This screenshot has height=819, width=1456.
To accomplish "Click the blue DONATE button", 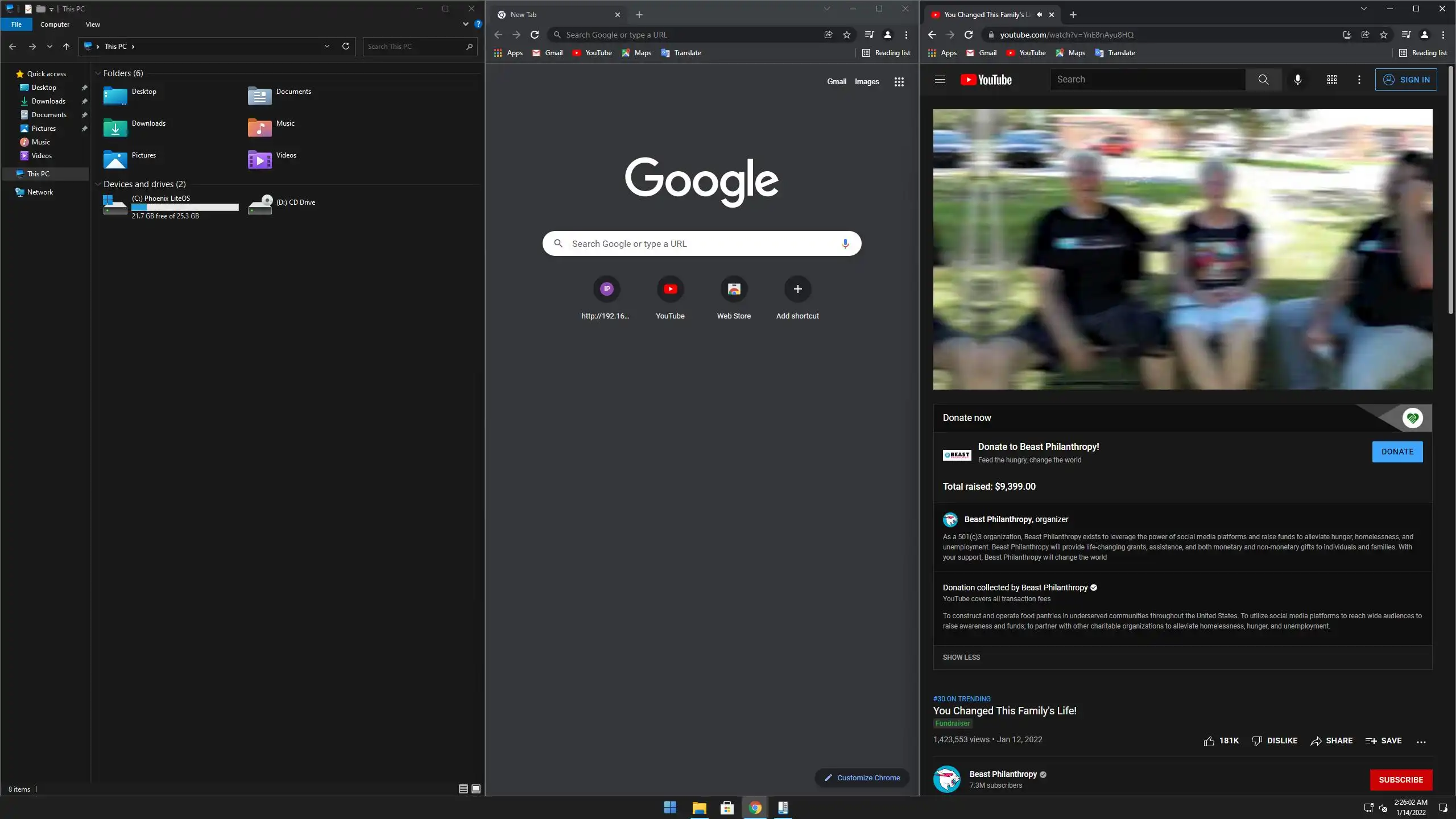I will [x=1397, y=452].
